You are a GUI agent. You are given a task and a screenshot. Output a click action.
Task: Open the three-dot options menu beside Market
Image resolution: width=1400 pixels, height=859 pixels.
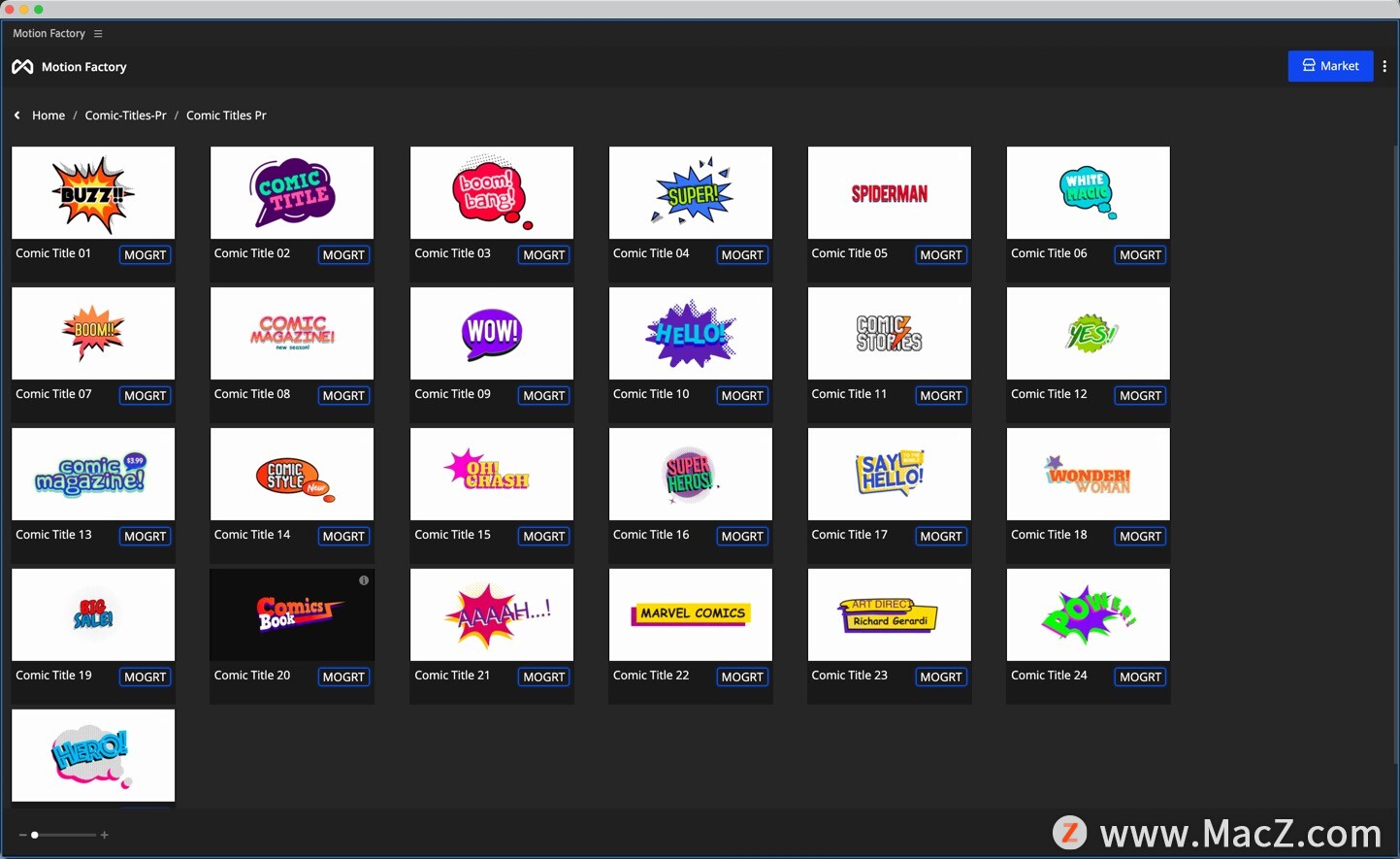click(x=1384, y=66)
